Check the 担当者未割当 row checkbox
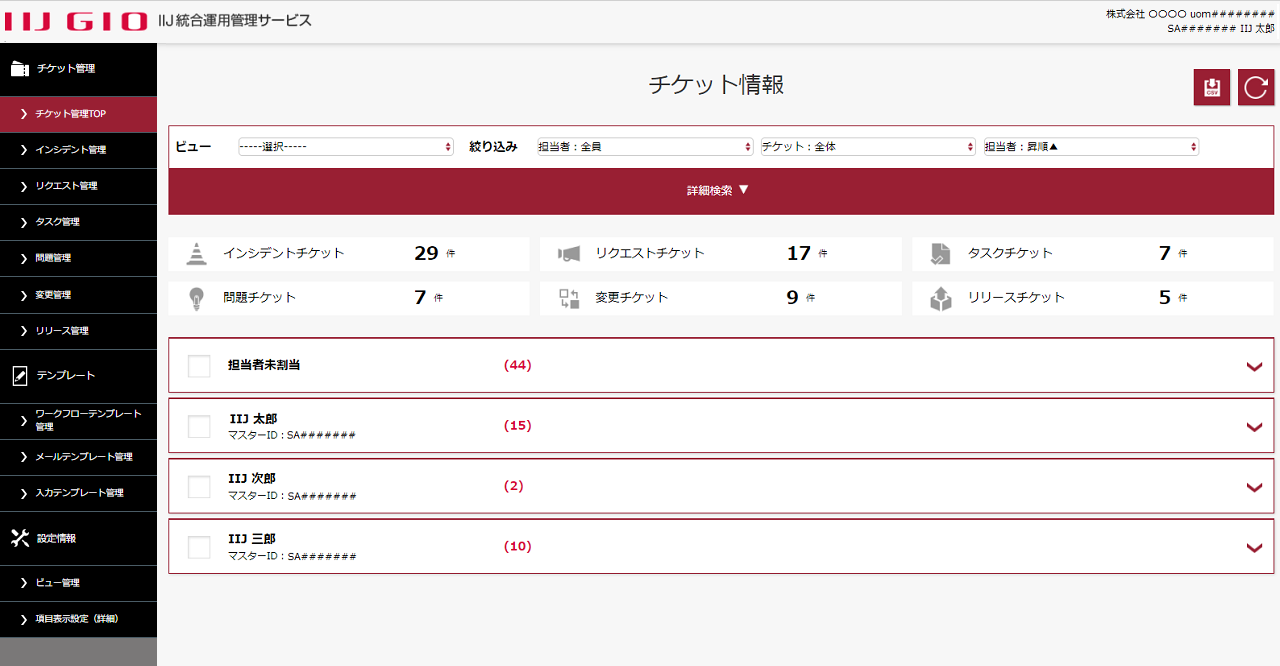Viewport: 1280px width, 666px height. (x=199, y=366)
